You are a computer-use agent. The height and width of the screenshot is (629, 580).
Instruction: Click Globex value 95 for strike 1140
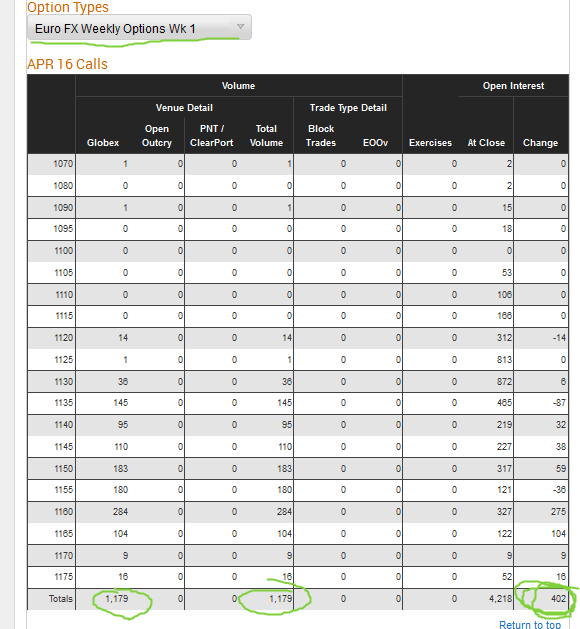123,425
